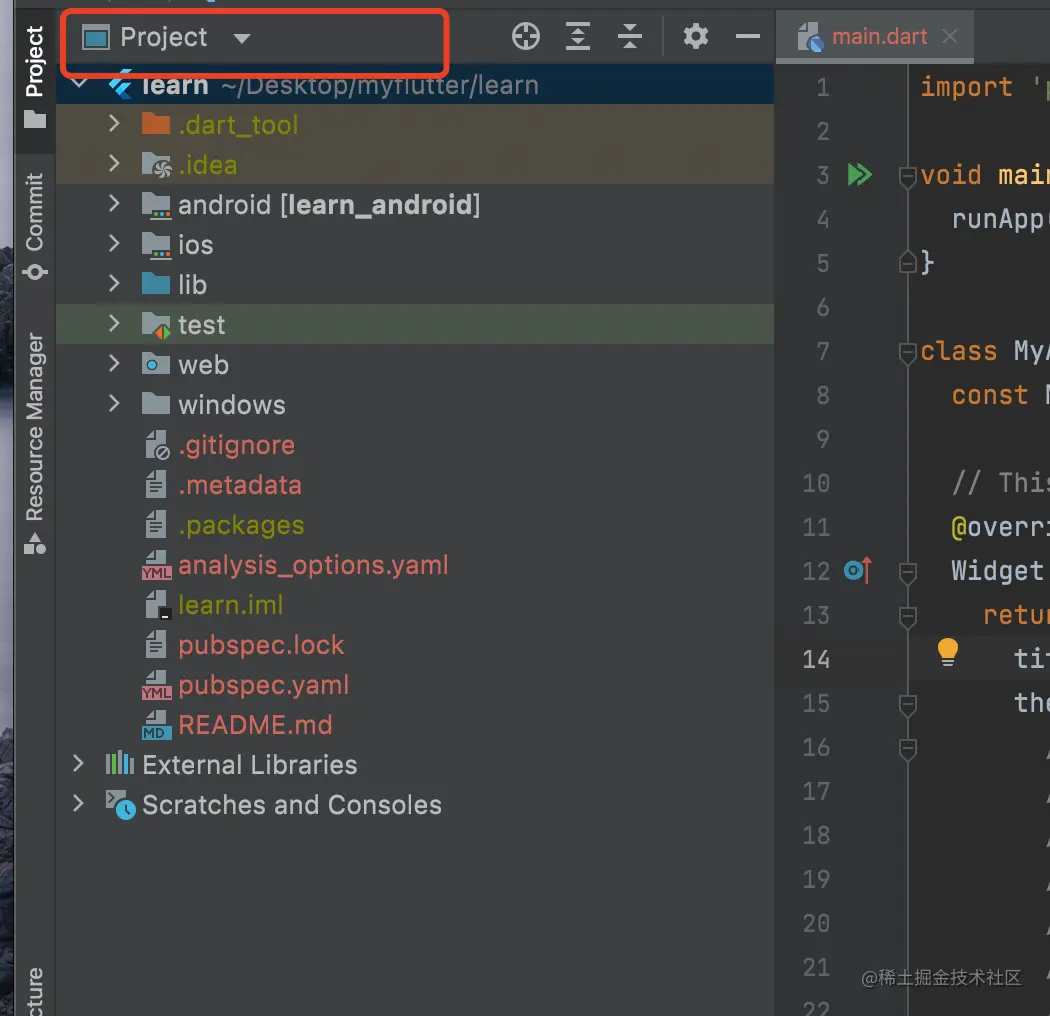The image size is (1050, 1016).
Task: Open the Commit side tool tab
Action: pyautogui.click(x=35, y=226)
